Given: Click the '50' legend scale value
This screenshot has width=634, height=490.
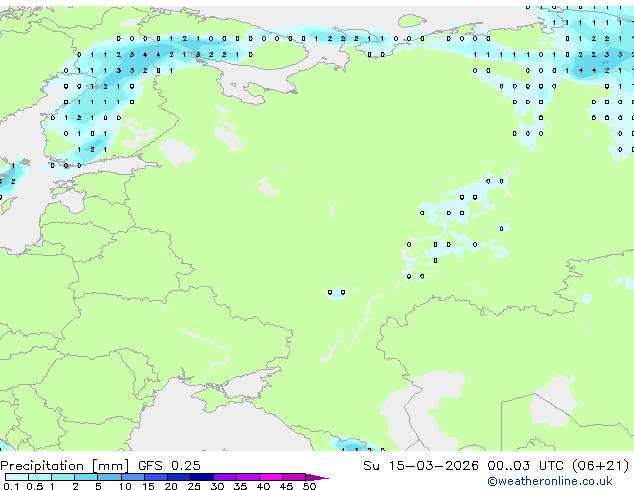Looking at the screenshot, I should point(309,486).
